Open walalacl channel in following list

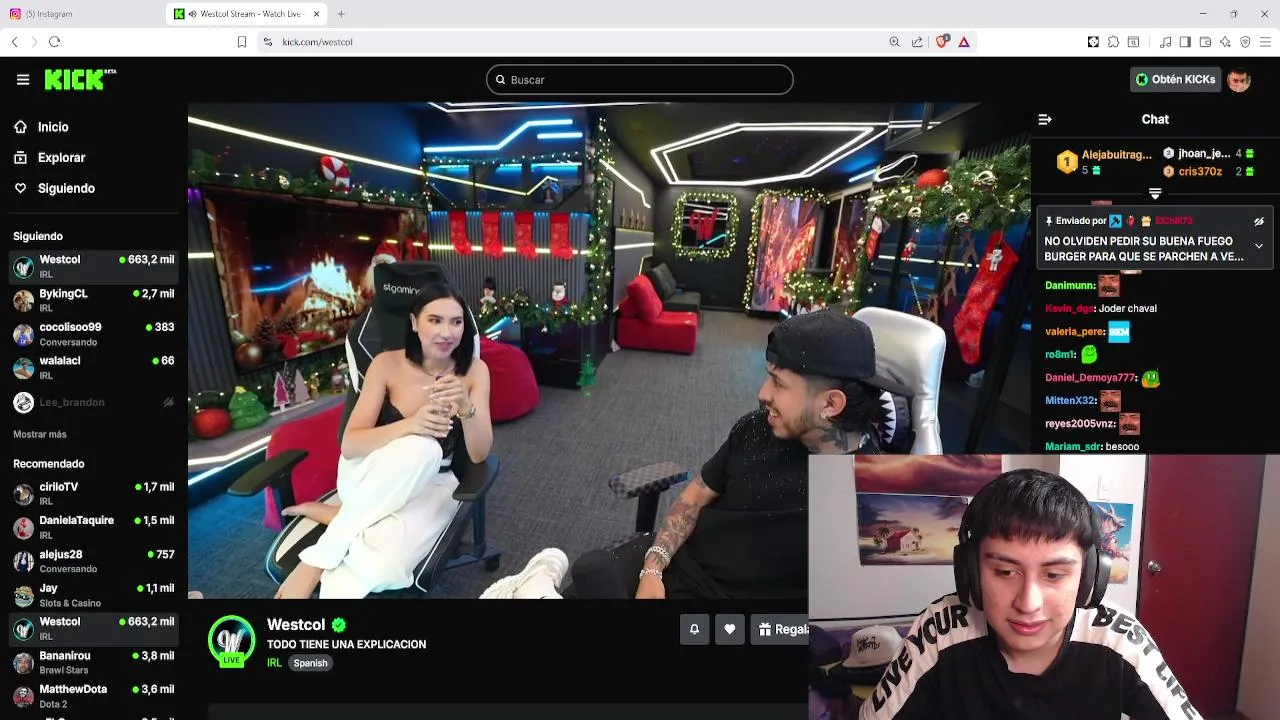(94, 367)
